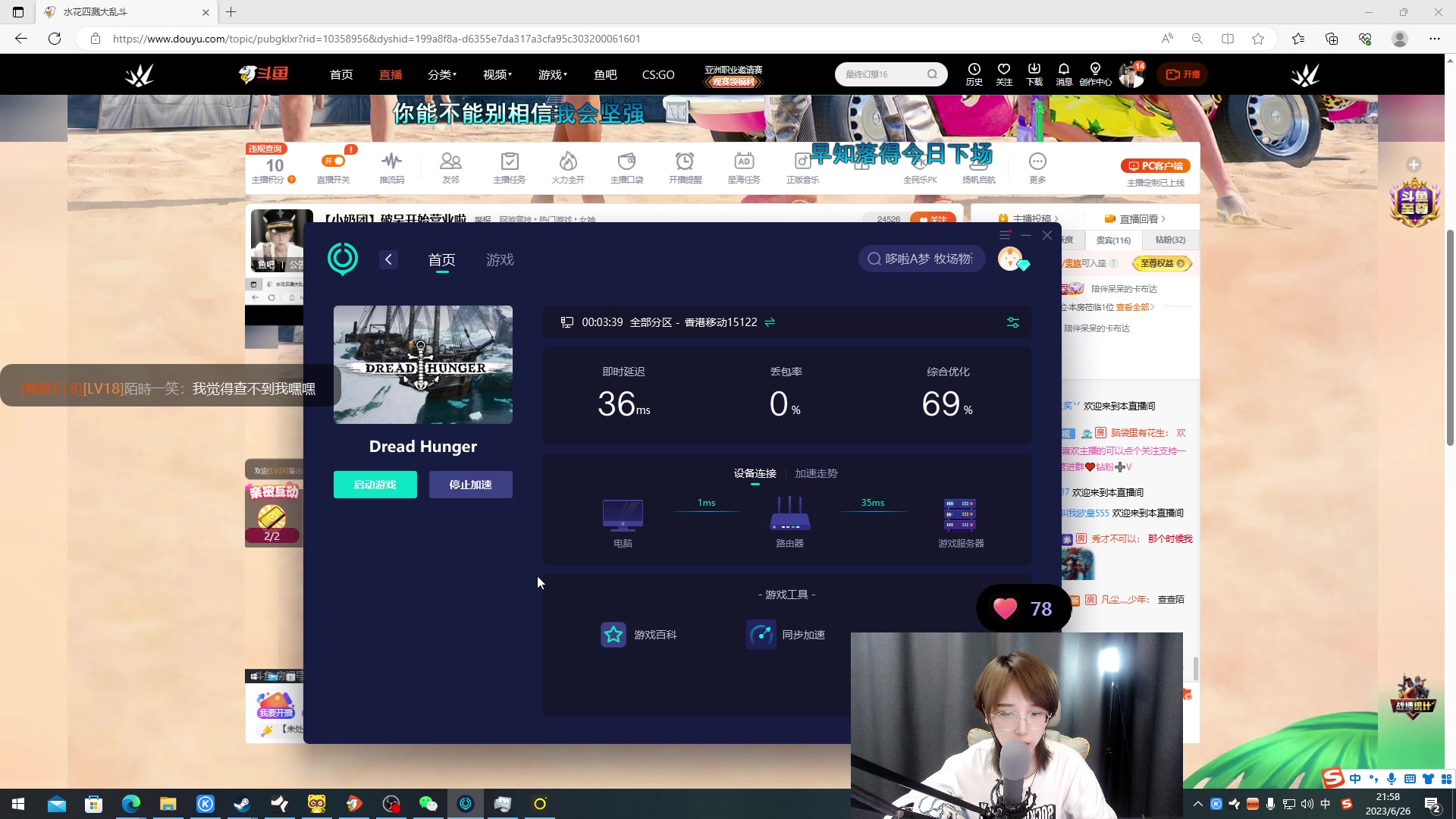Image resolution: width=1456 pixels, height=819 pixels.
Task: Open 主播任务 in the streamer toolbar
Action: pos(509,168)
